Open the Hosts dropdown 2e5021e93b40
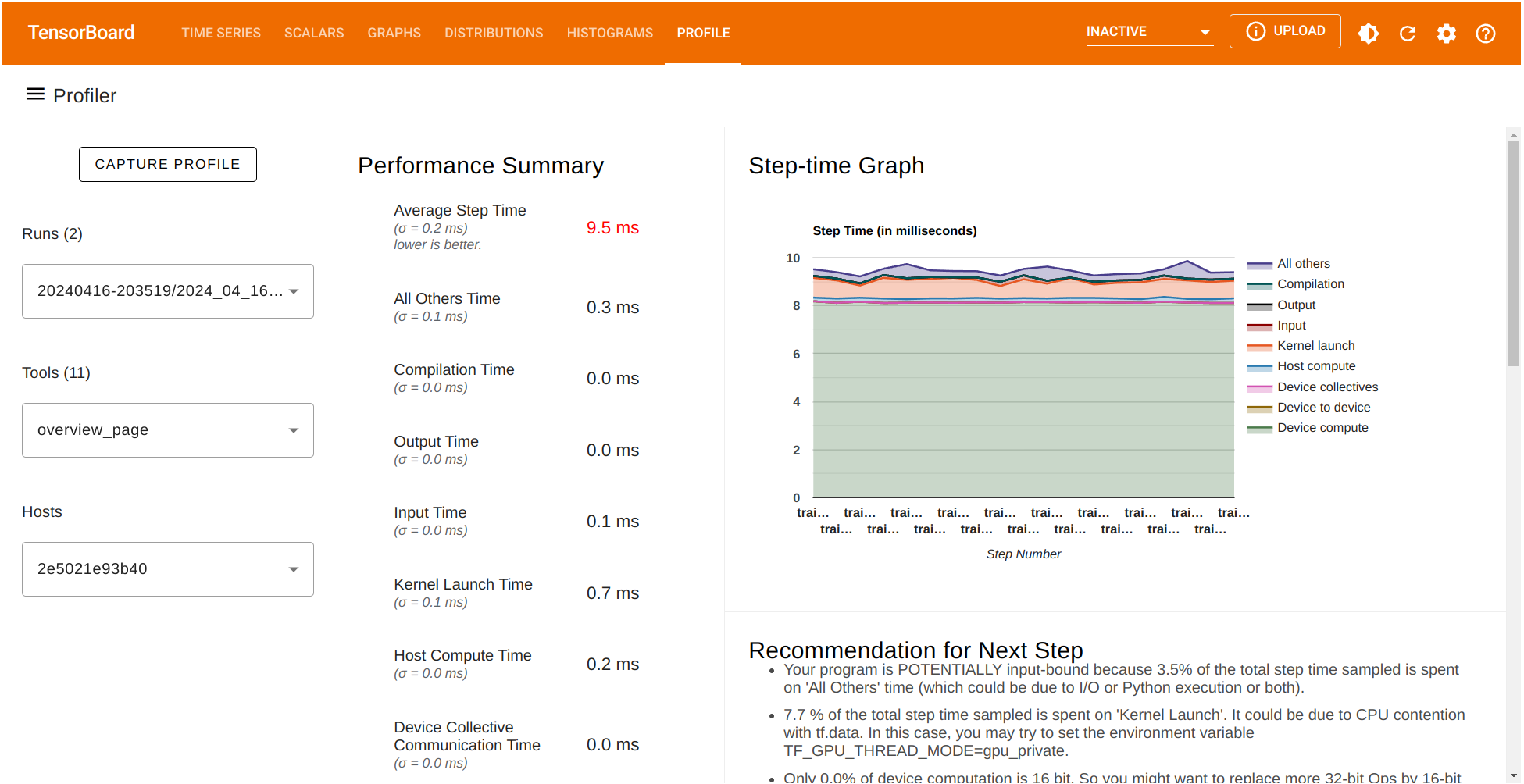The image size is (1524, 784). pos(168,569)
